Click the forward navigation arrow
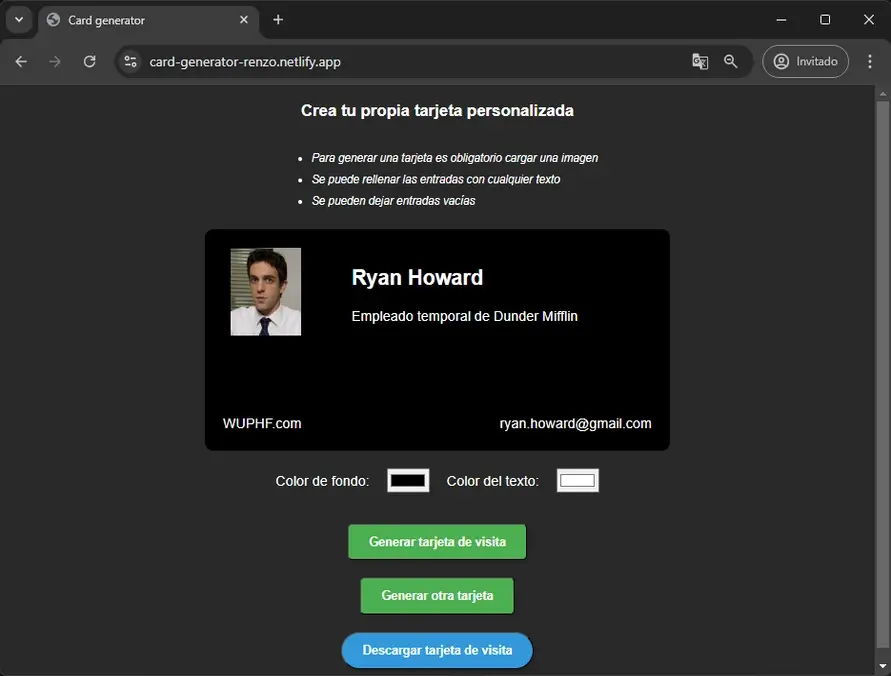 [x=55, y=61]
